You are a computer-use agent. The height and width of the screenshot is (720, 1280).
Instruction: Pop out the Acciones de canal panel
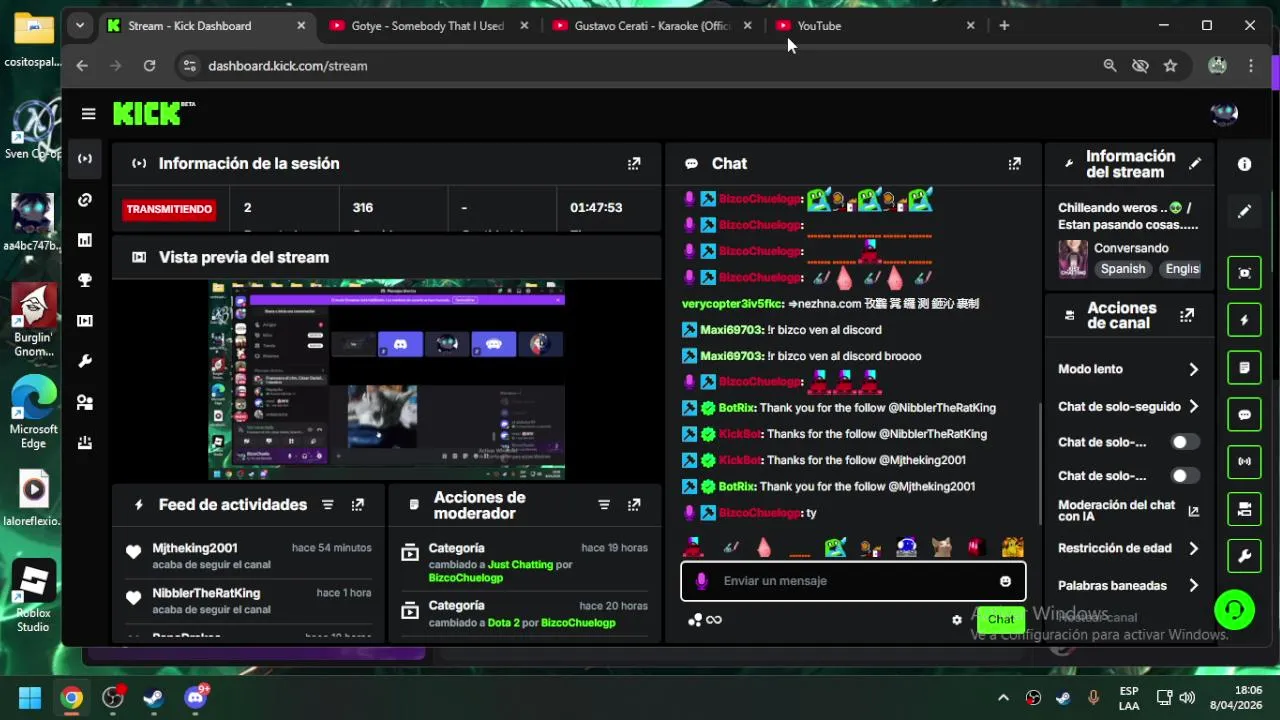[x=1187, y=315]
